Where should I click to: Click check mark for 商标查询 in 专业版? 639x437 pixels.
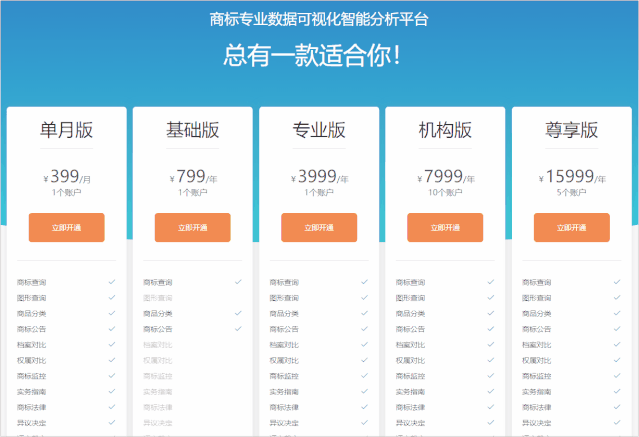[x=364, y=282]
